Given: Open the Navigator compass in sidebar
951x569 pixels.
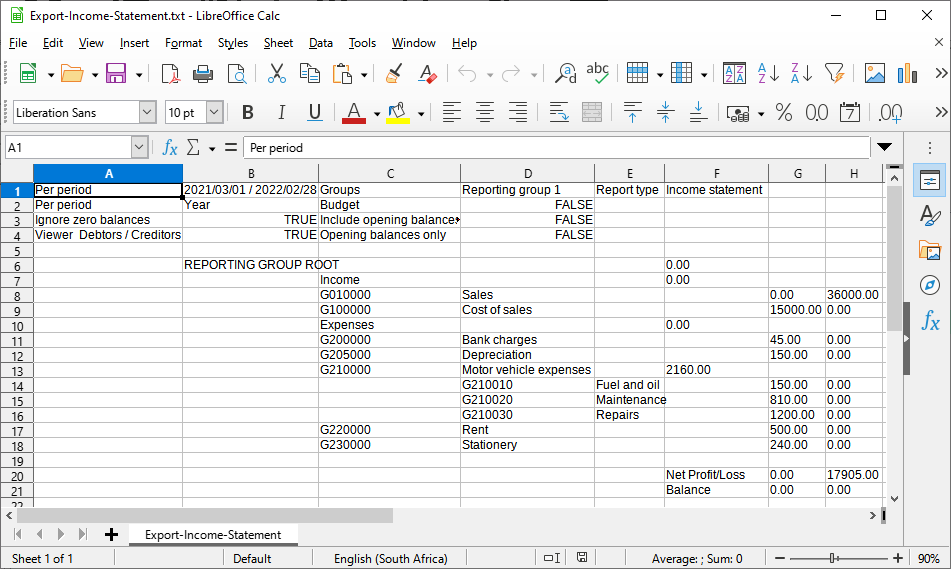Looking at the screenshot, I should tap(930, 285).
